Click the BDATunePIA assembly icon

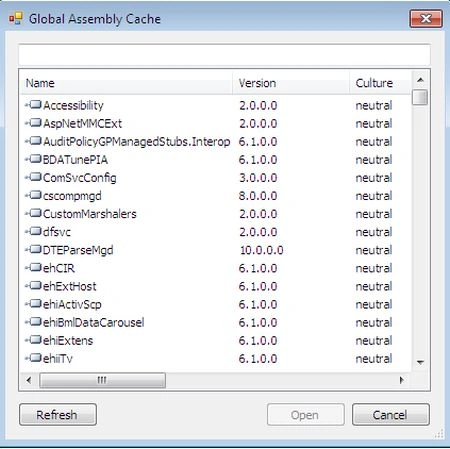coord(34,159)
